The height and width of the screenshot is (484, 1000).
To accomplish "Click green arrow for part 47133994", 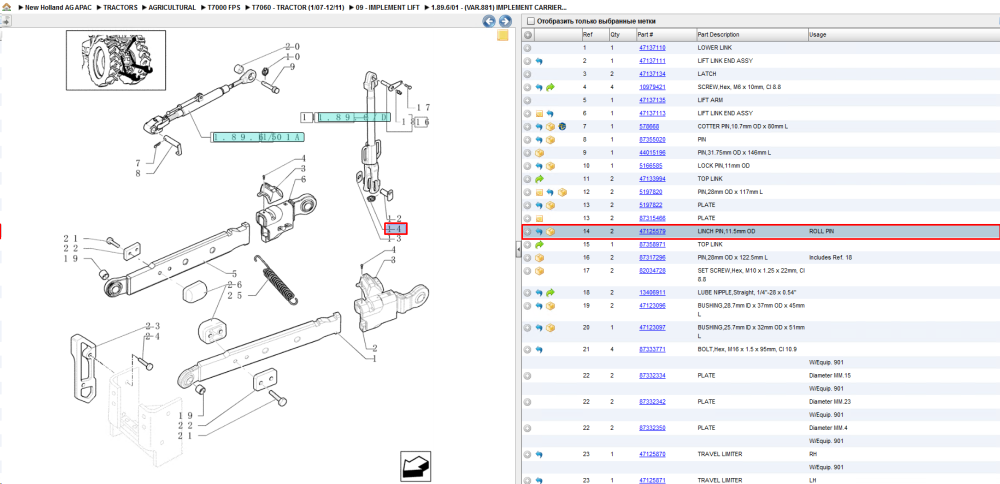I will (x=539, y=179).
